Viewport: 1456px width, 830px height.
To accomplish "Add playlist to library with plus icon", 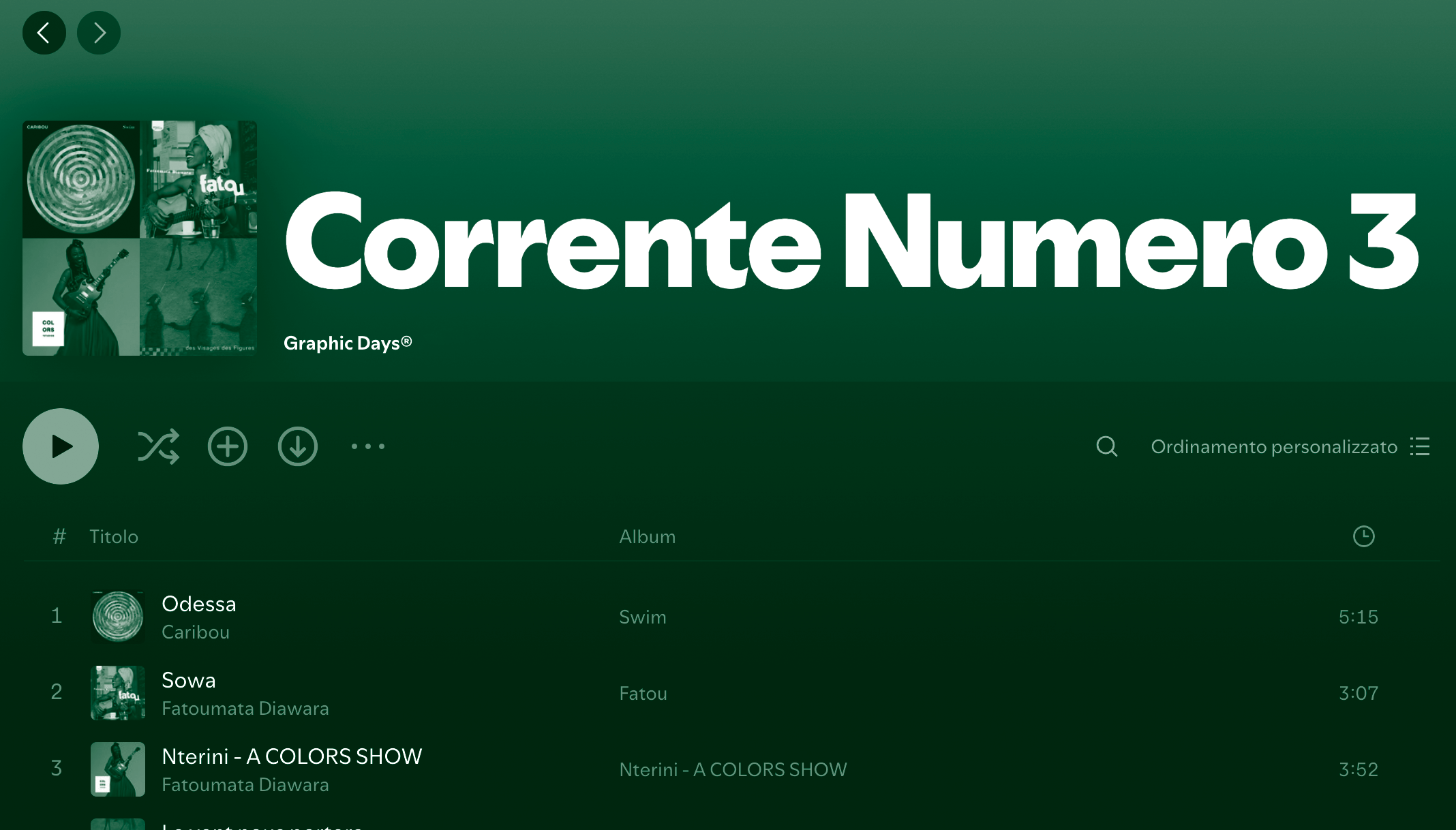I will (228, 446).
